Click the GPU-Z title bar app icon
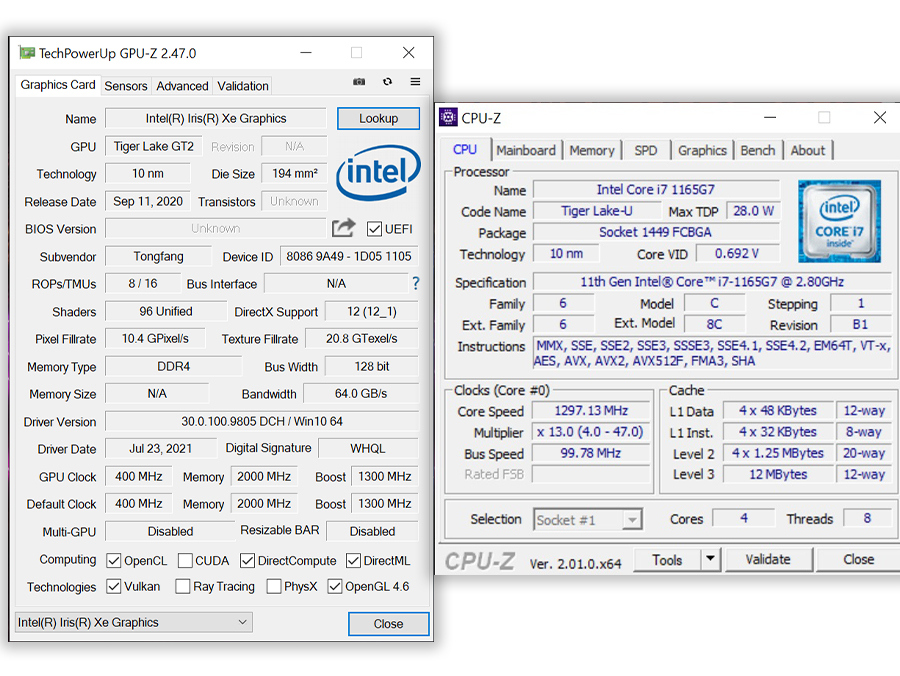Viewport: 900px width, 676px height. [26, 53]
